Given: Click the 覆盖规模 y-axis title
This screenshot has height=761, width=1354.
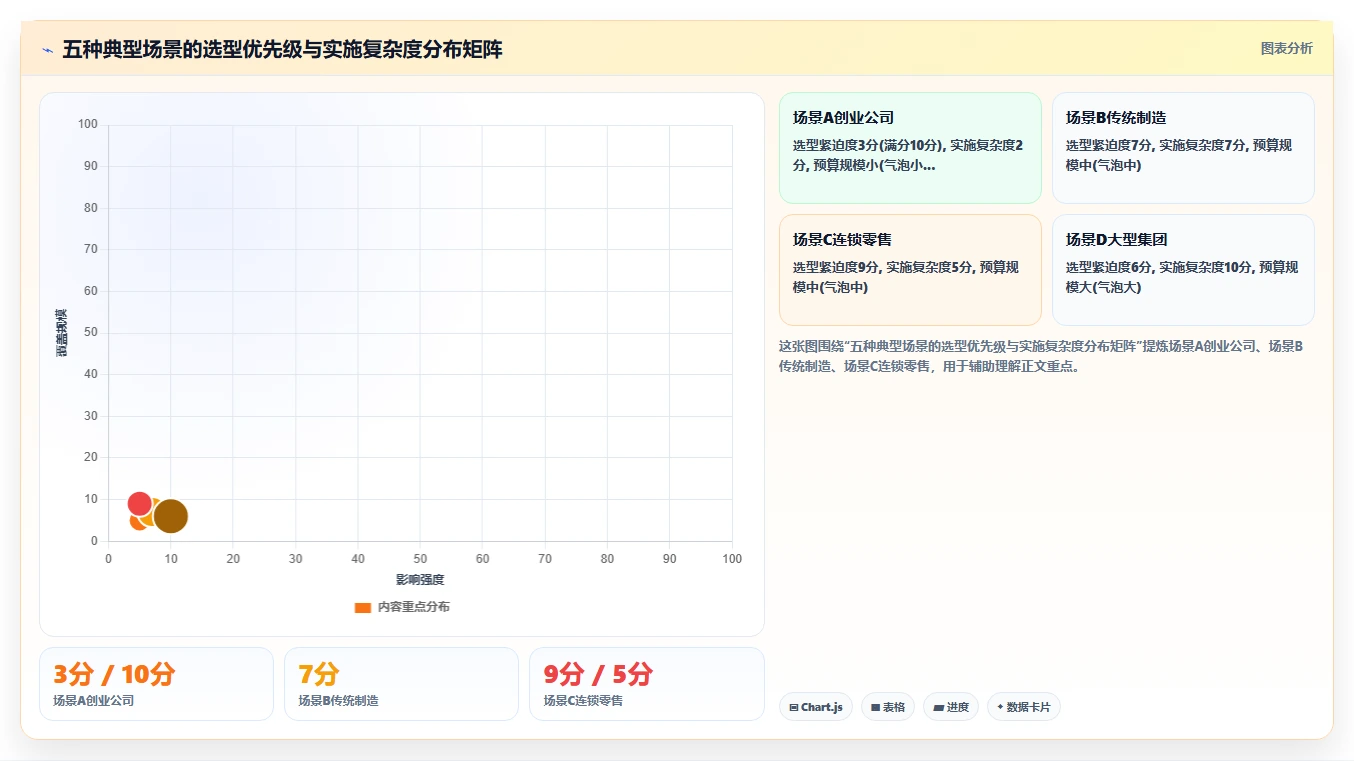Looking at the screenshot, I should (x=62, y=333).
